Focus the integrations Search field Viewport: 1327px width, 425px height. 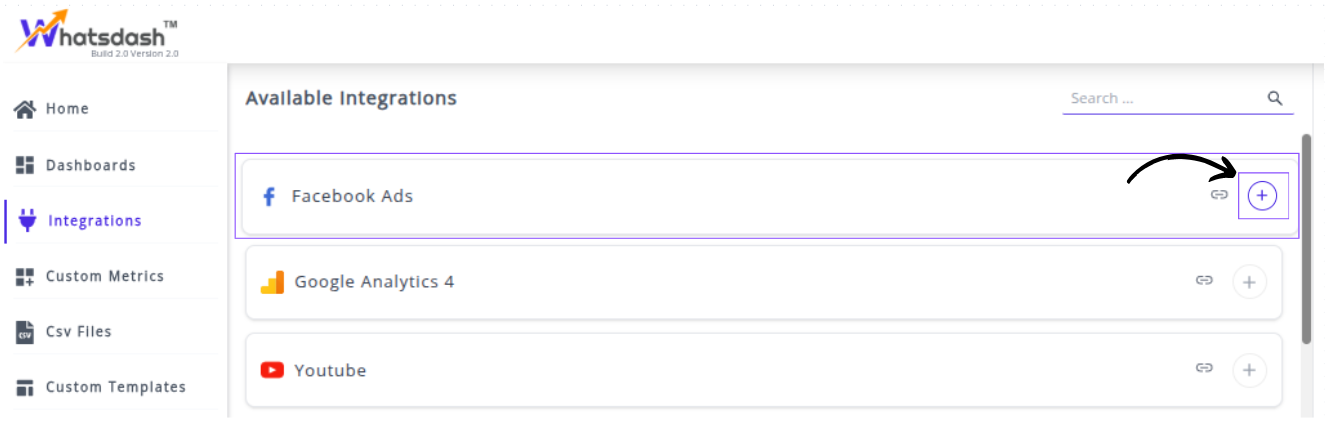pyautogui.click(x=1160, y=98)
